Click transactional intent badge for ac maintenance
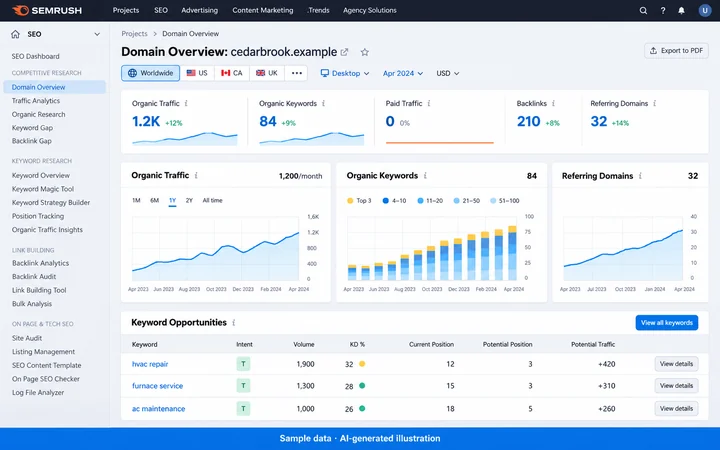 pos(243,408)
